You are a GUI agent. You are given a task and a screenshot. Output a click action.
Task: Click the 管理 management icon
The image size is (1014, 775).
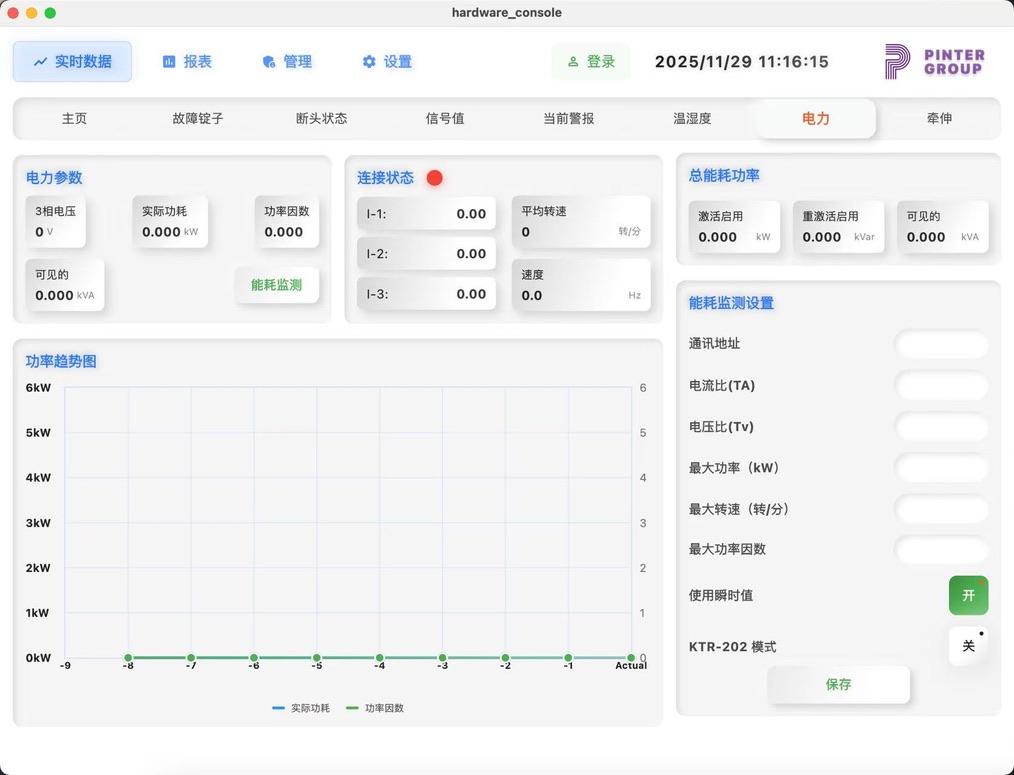click(x=268, y=61)
